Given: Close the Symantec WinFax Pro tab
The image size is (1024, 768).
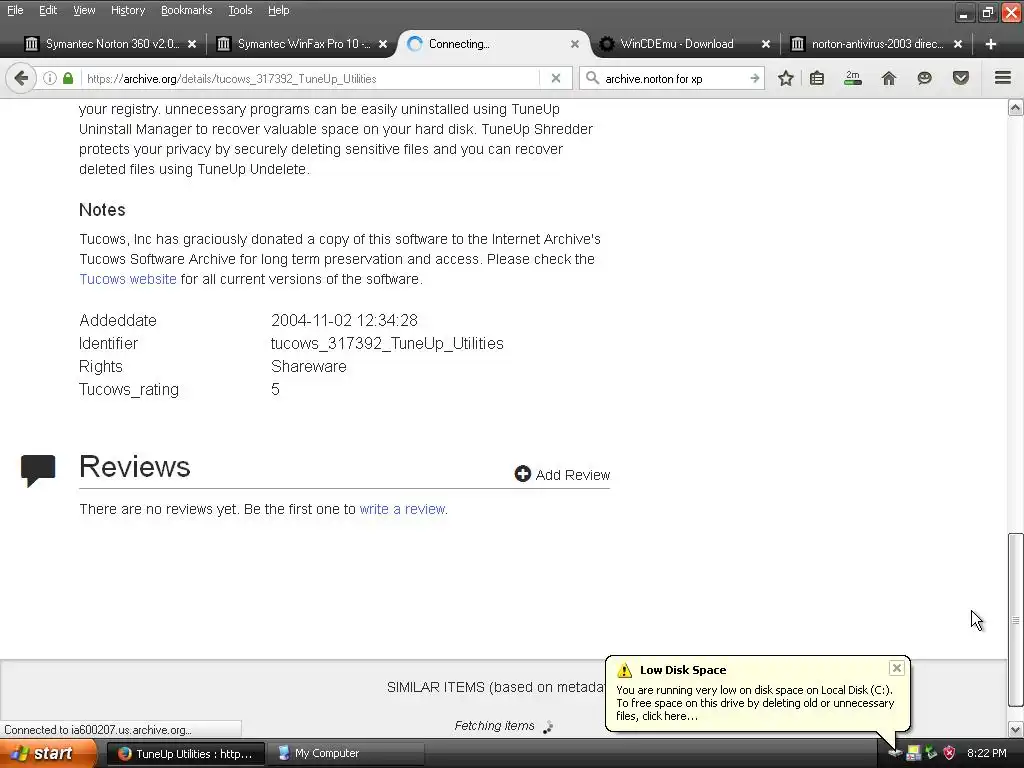Looking at the screenshot, I should point(383,44).
